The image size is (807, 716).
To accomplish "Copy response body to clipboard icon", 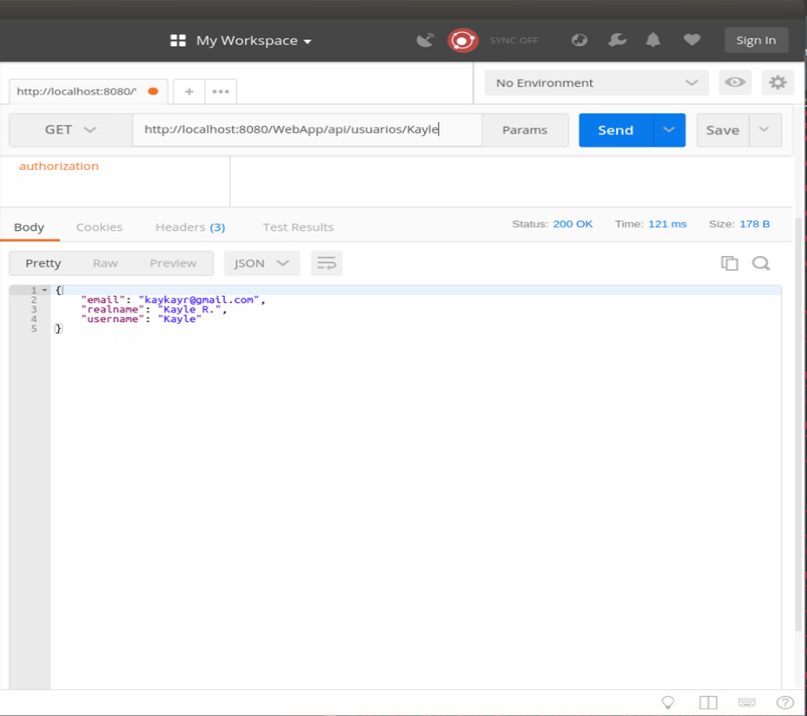I will [729, 263].
